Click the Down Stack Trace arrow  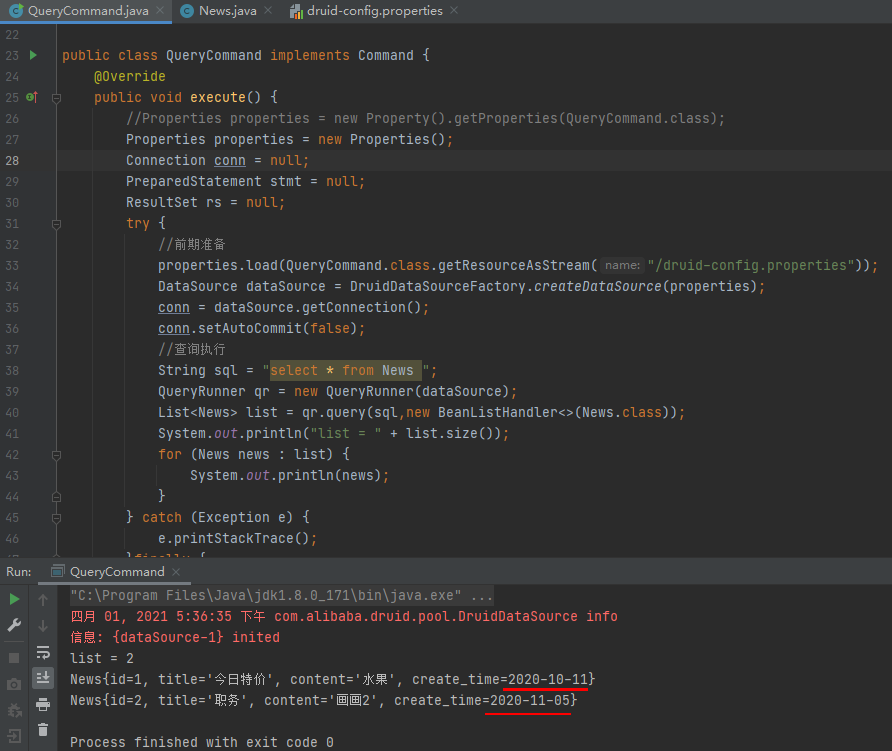point(43,625)
